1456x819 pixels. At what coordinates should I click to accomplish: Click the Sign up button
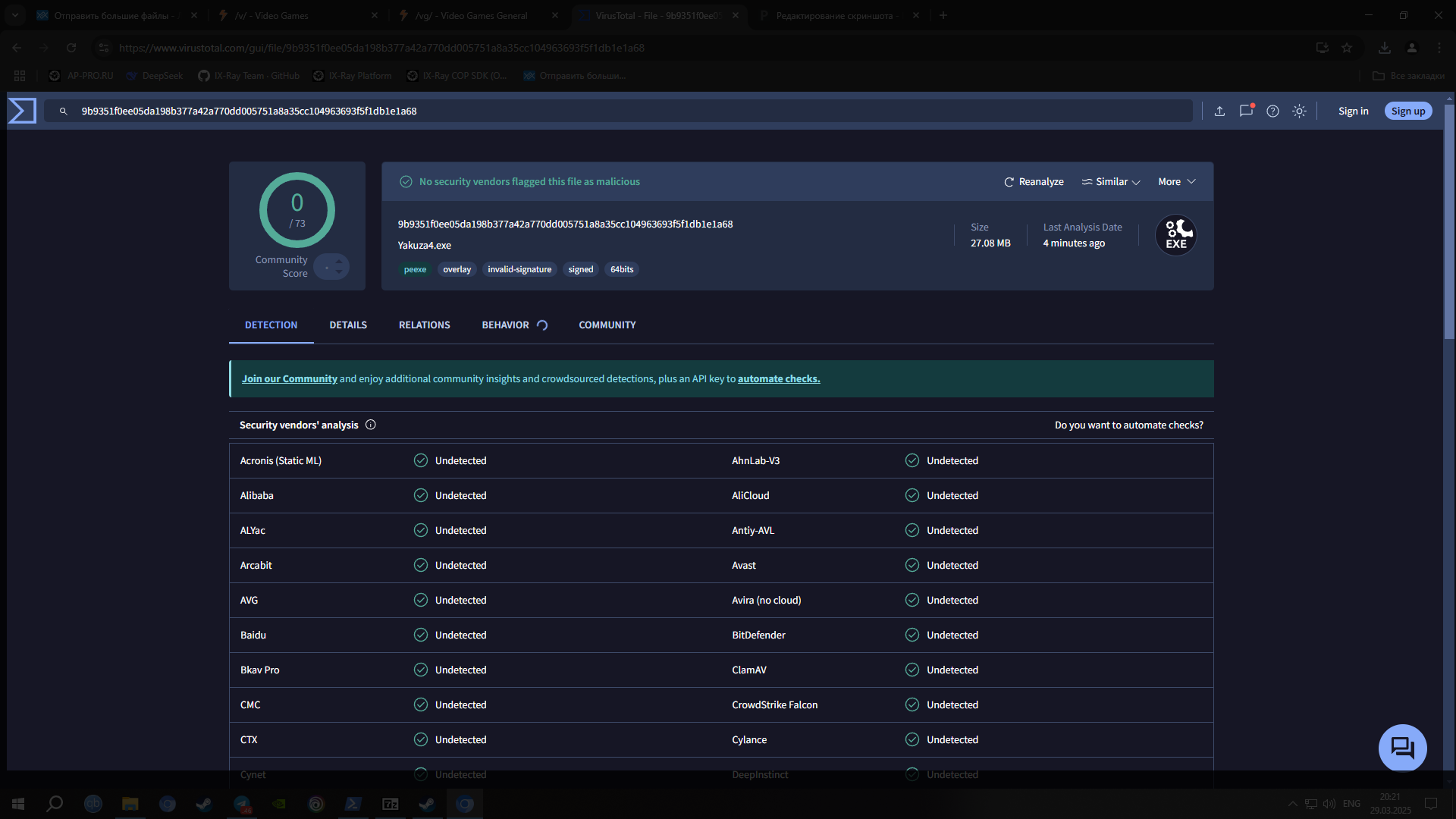click(x=1408, y=111)
